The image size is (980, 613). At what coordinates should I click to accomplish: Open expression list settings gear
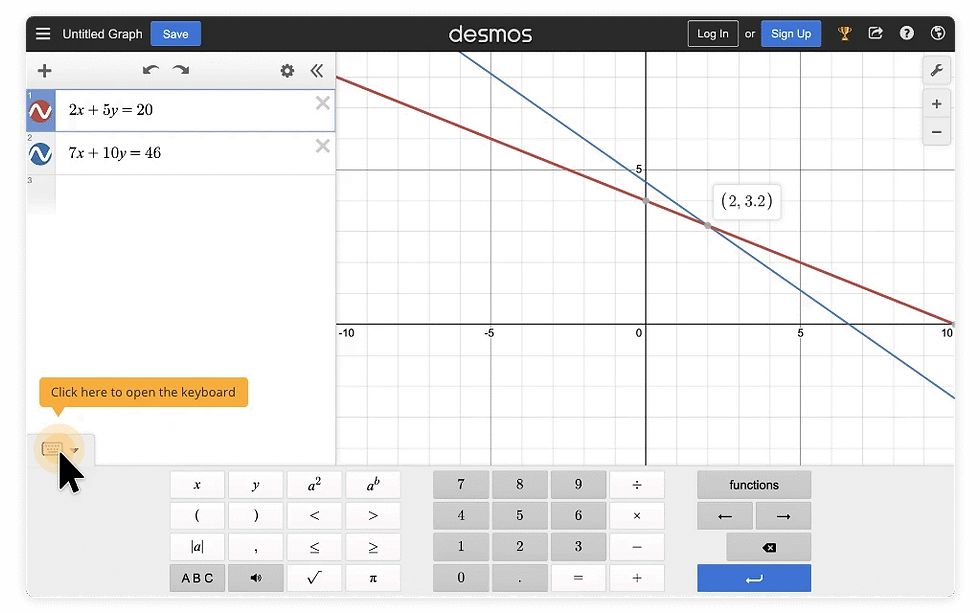[x=287, y=71]
